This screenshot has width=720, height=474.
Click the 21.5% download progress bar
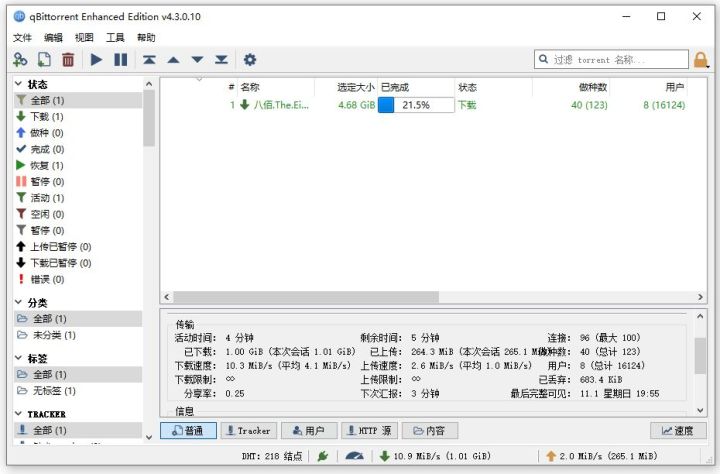click(x=416, y=105)
